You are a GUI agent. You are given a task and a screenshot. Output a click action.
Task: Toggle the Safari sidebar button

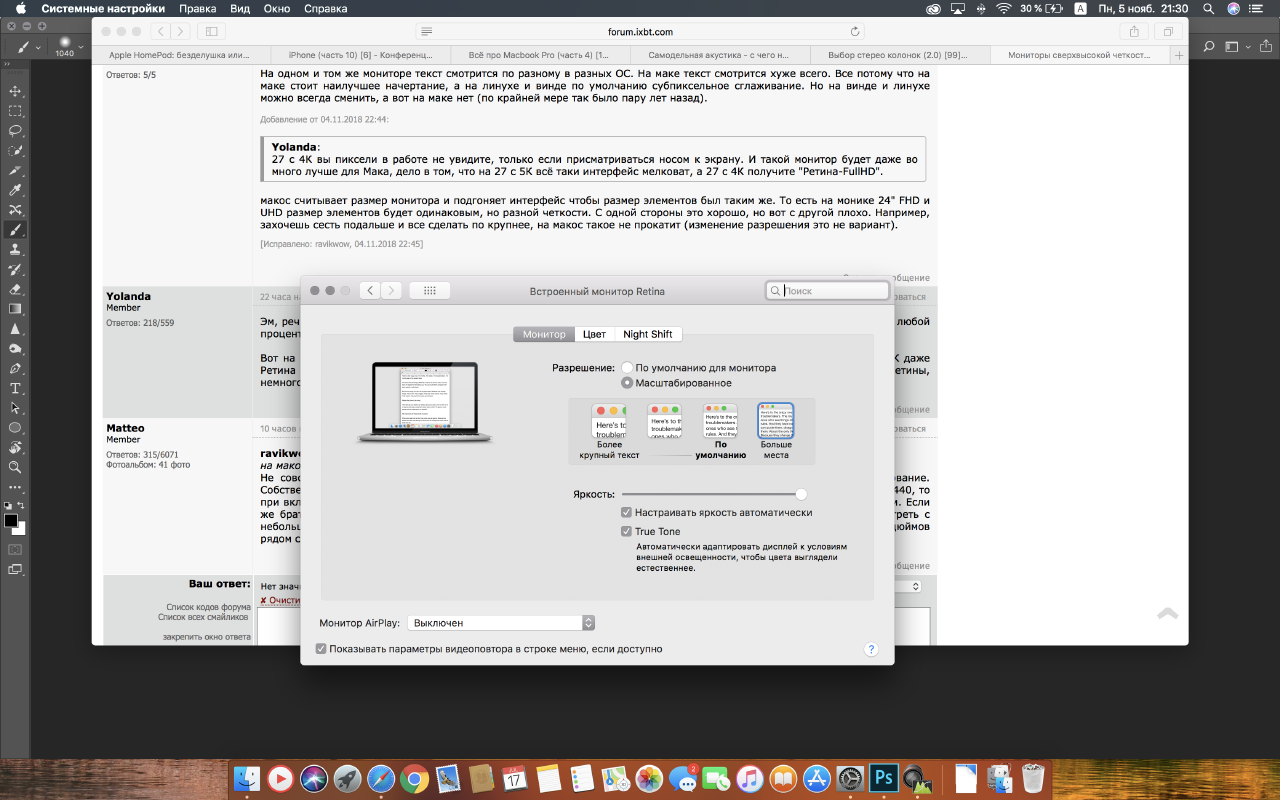[211, 32]
